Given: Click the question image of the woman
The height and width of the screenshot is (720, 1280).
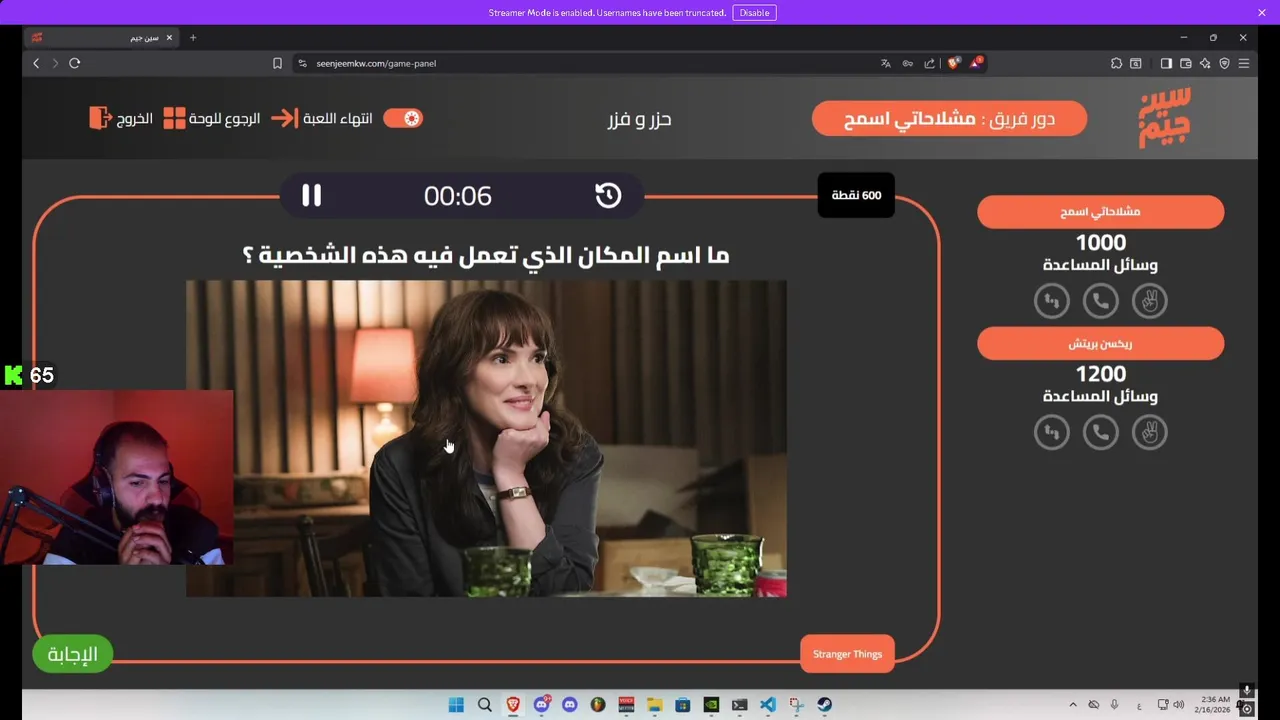Looking at the screenshot, I should click(x=486, y=438).
